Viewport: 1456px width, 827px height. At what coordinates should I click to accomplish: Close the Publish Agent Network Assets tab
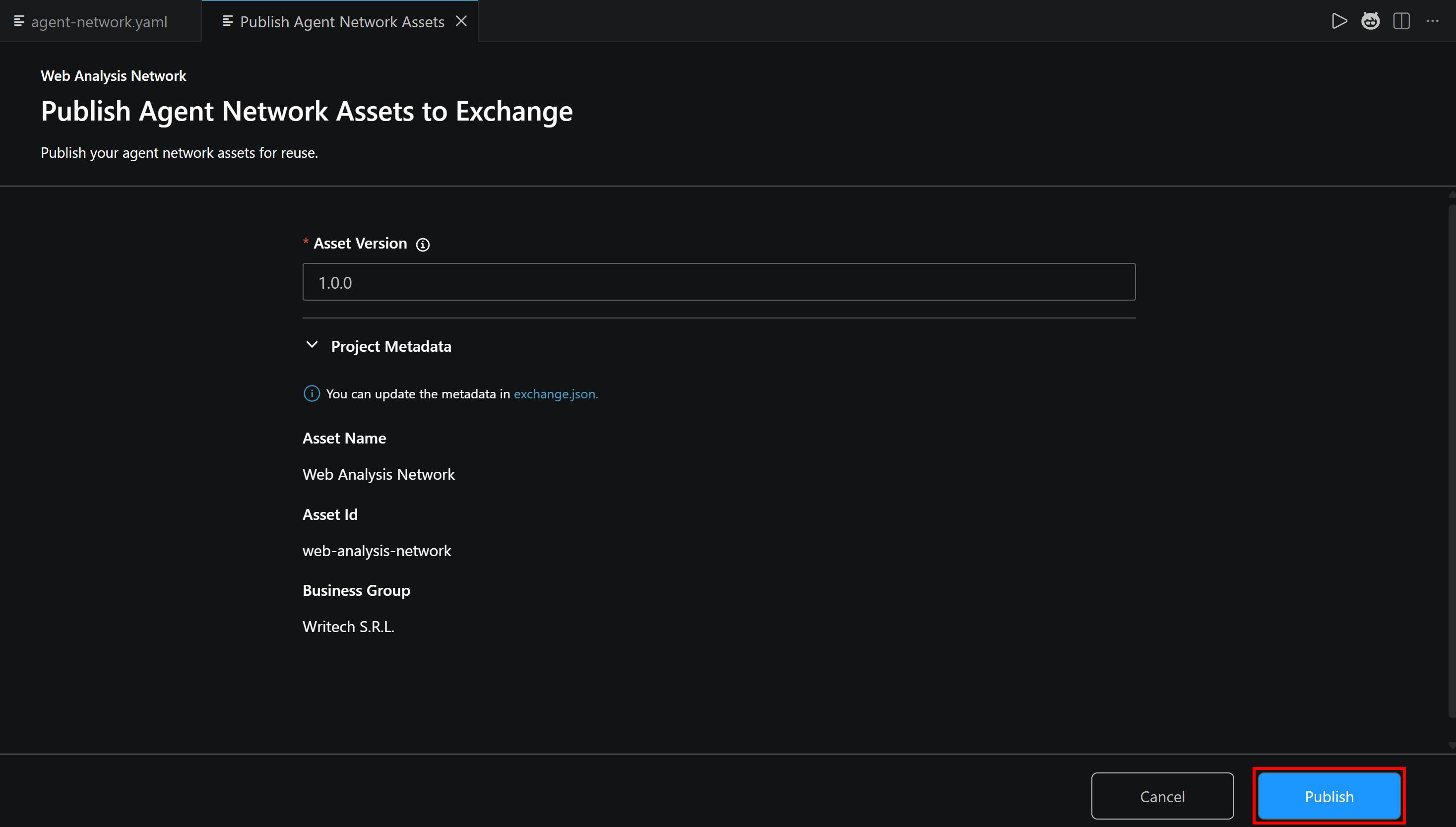pyautogui.click(x=461, y=21)
